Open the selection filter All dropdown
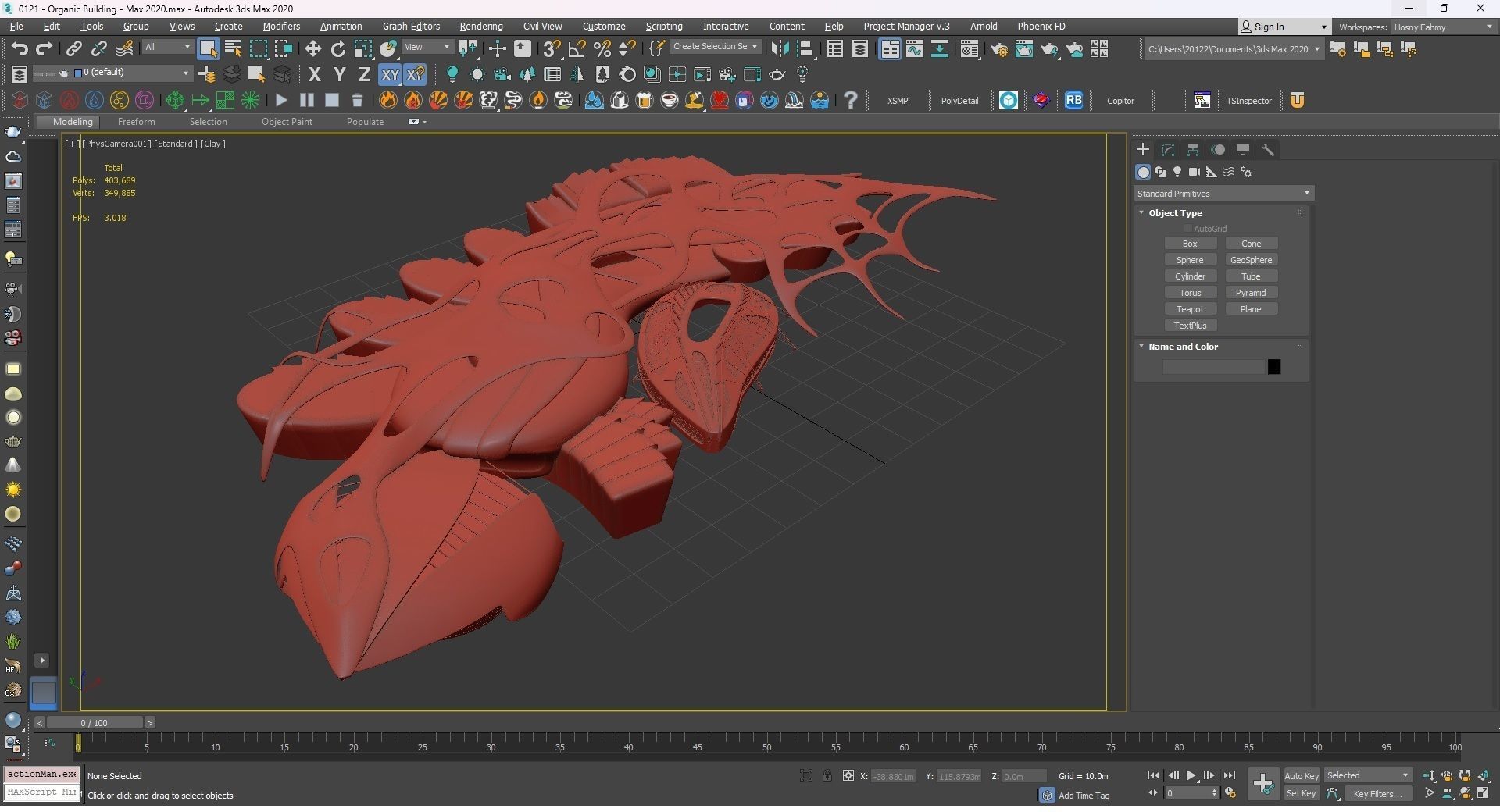The image size is (1500, 812). (167, 48)
